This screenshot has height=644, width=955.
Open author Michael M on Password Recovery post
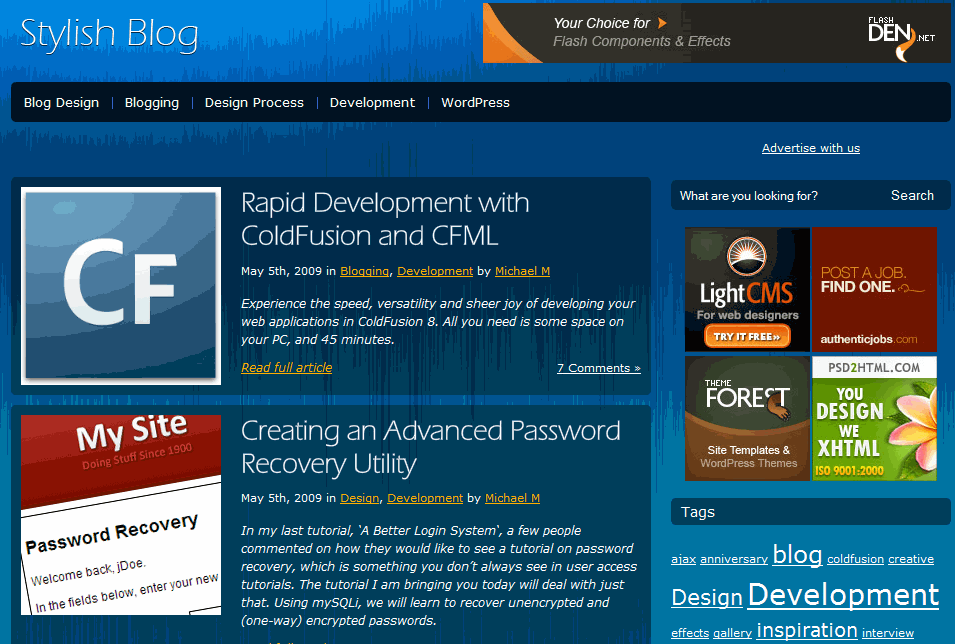512,498
